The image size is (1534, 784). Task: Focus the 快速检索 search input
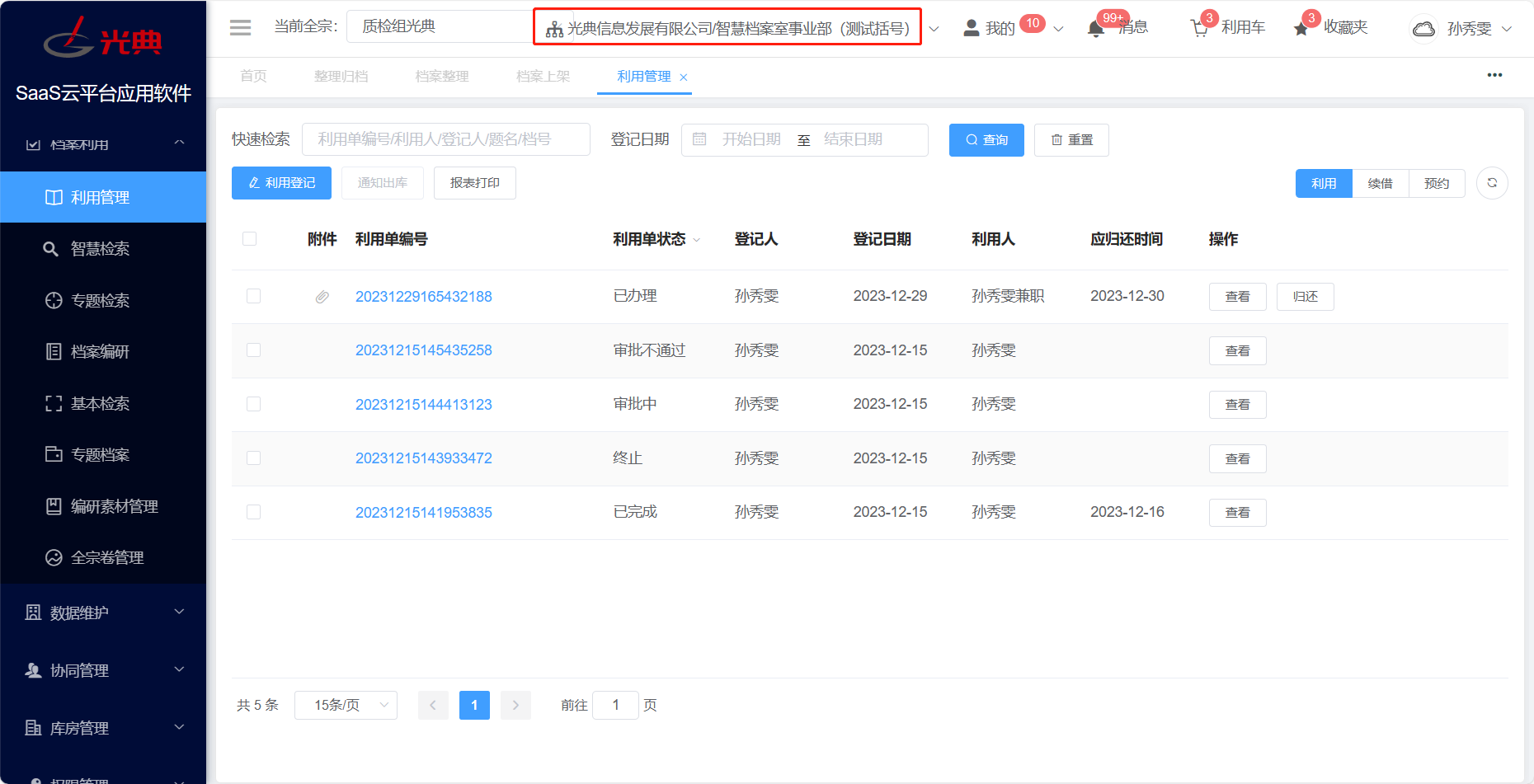[446, 139]
